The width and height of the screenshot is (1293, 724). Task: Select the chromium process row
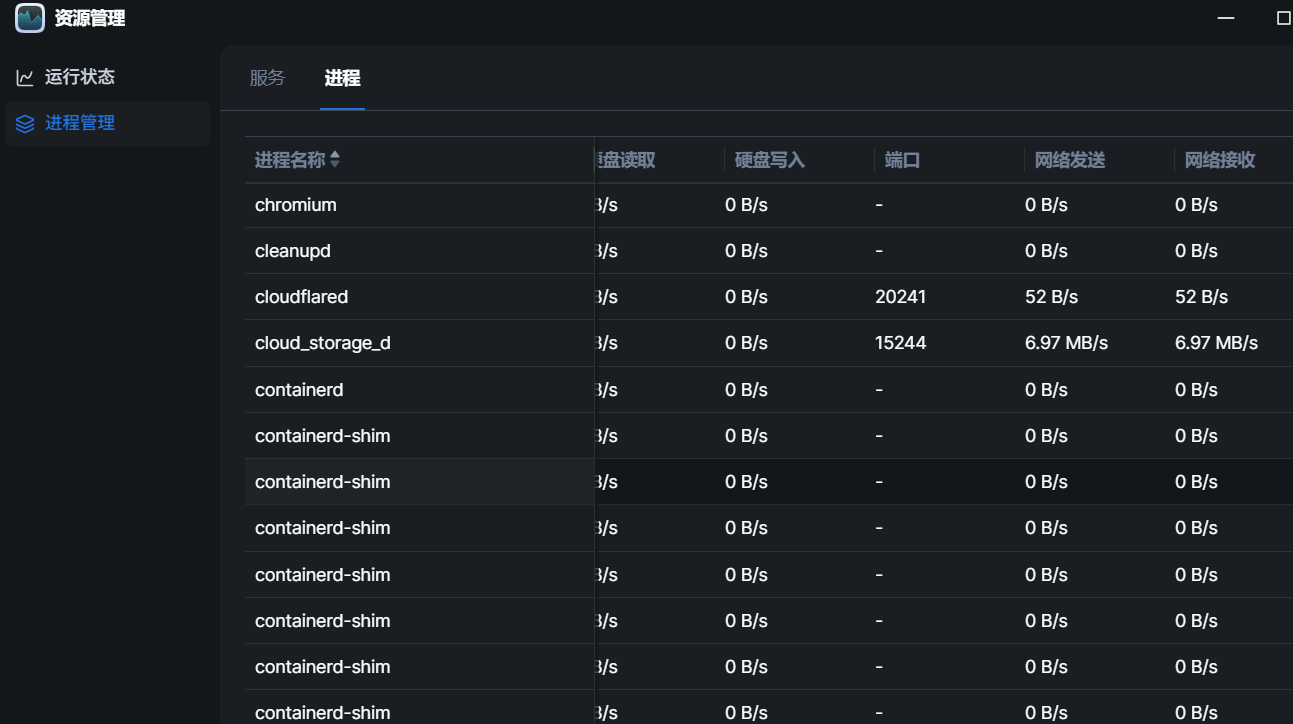[769, 205]
